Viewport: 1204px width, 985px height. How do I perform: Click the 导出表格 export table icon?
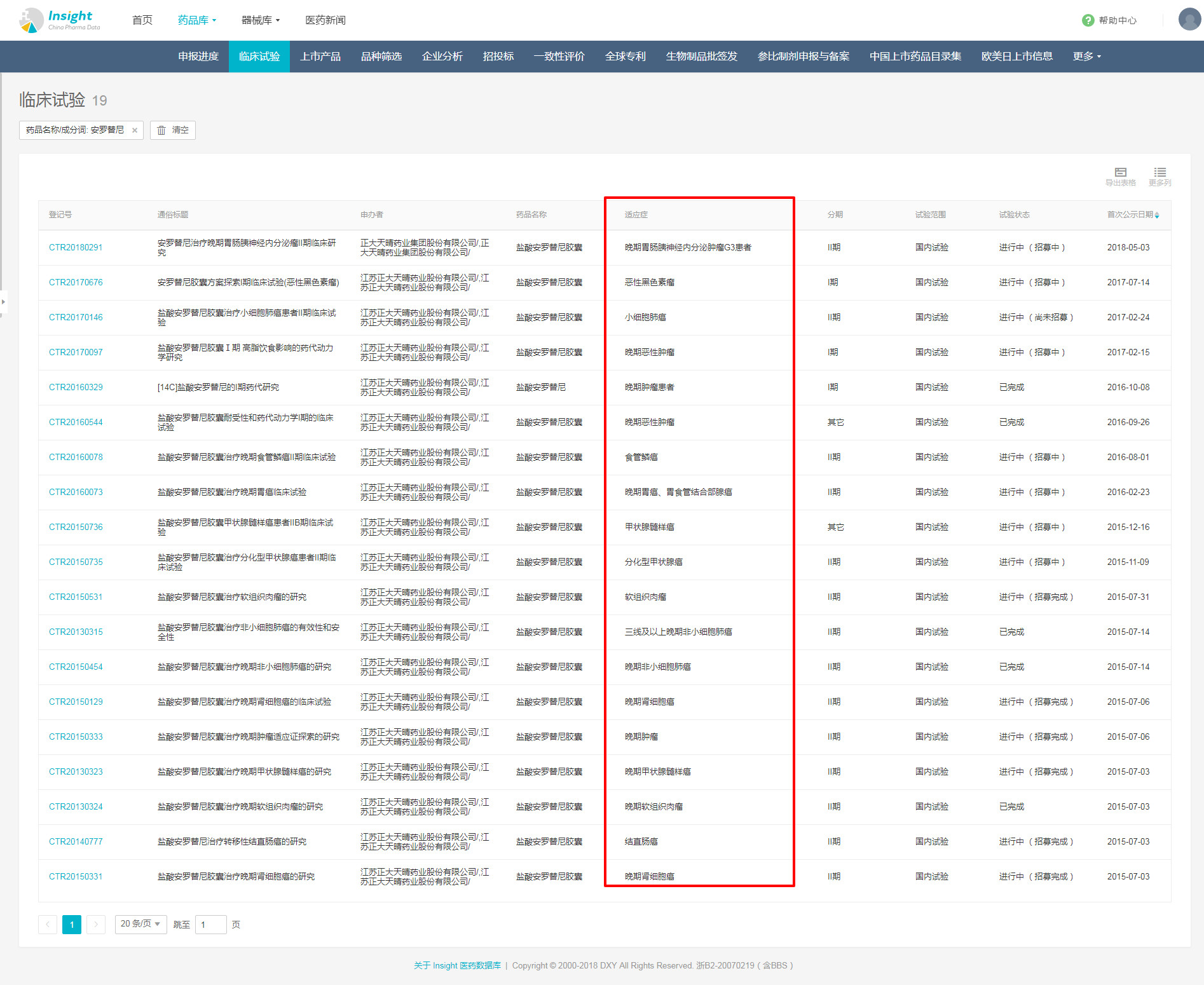pos(1120,173)
